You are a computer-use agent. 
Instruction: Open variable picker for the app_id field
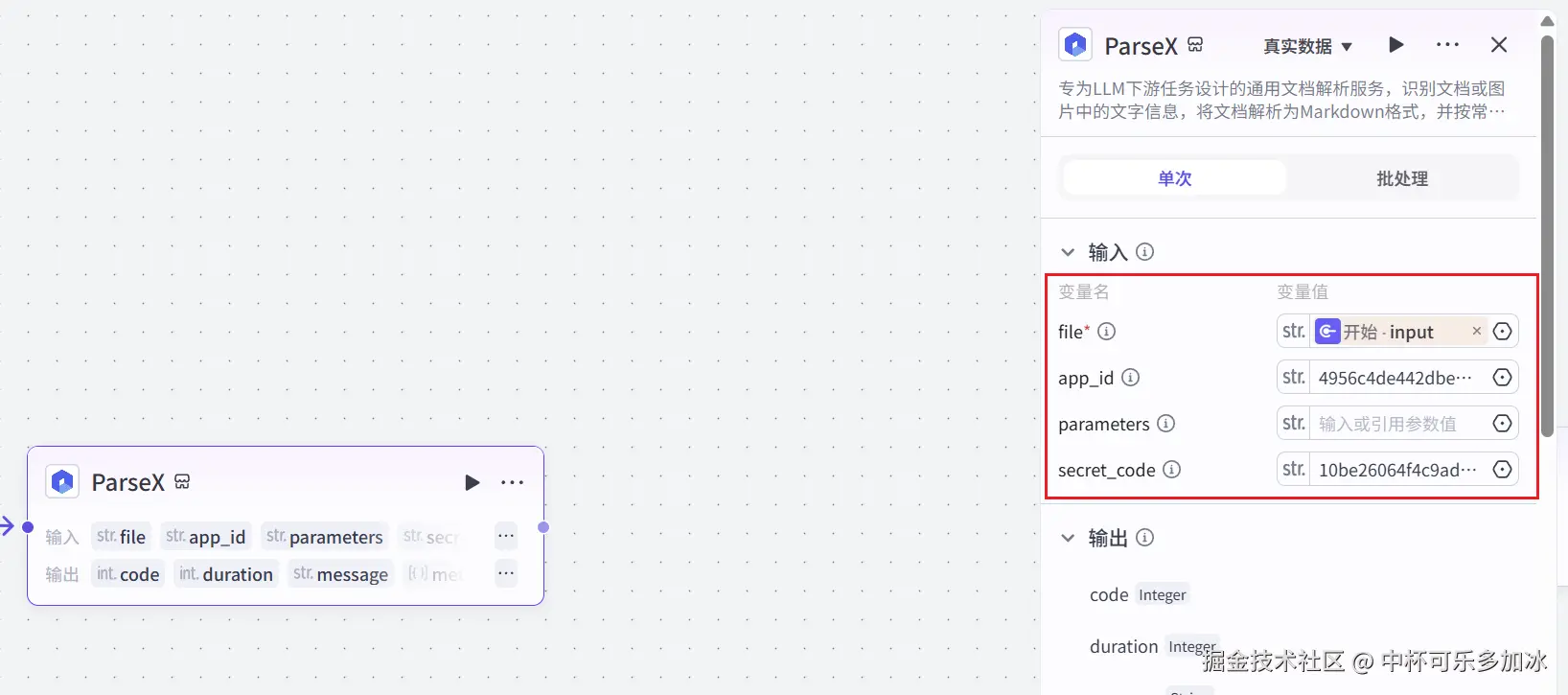pyautogui.click(x=1502, y=378)
